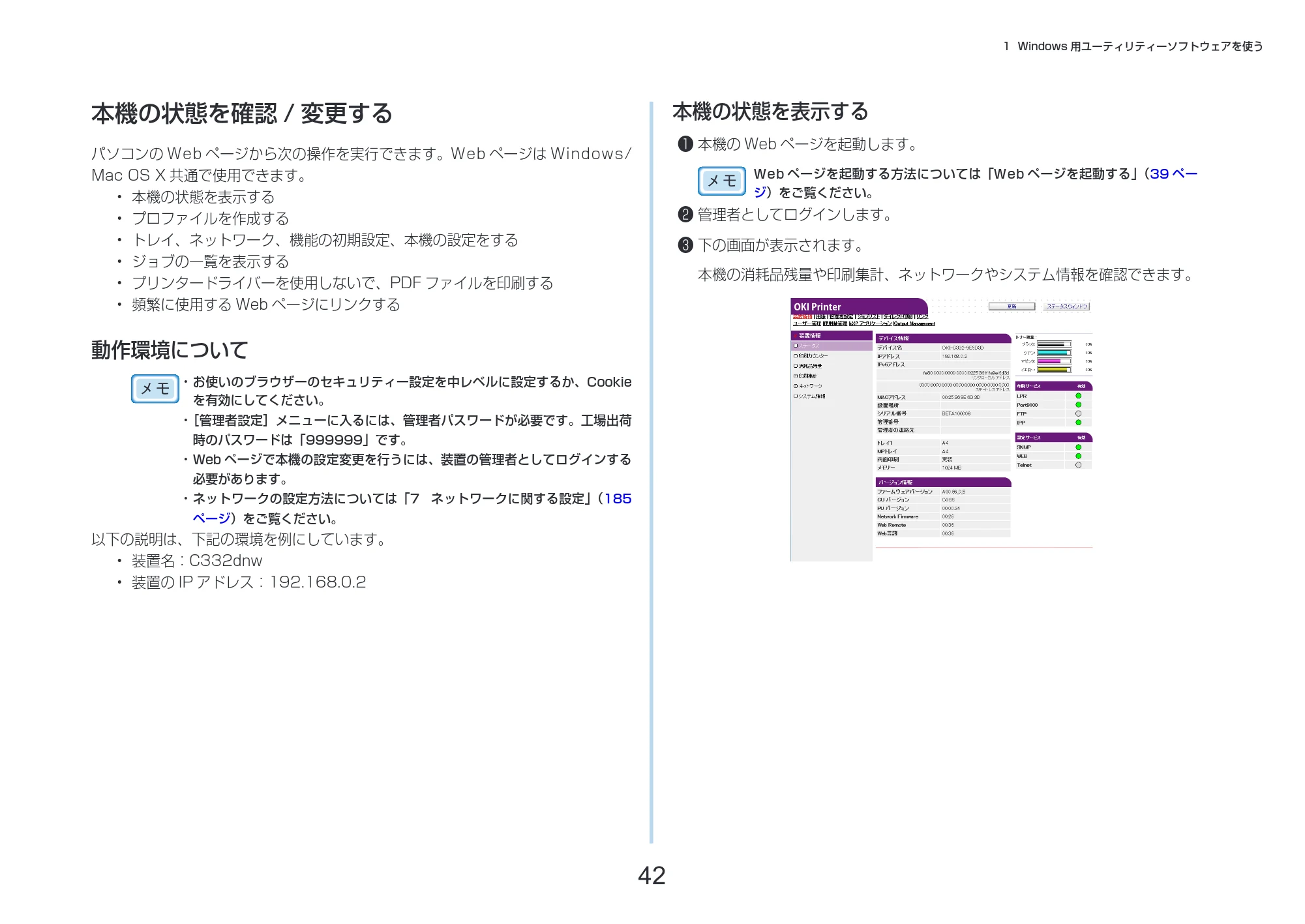Click the メモ icon beside the Web page startup note
The height and width of the screenshot is (924, 1305).
[721, 181]
